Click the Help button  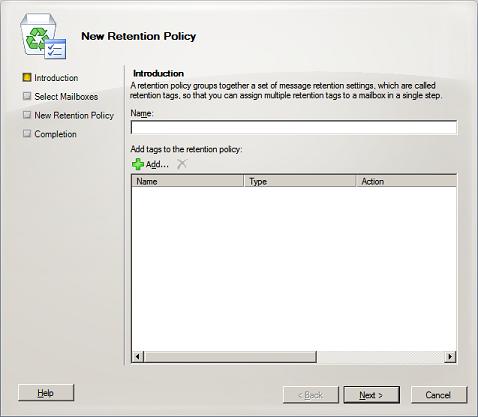[x=46, y=393]
